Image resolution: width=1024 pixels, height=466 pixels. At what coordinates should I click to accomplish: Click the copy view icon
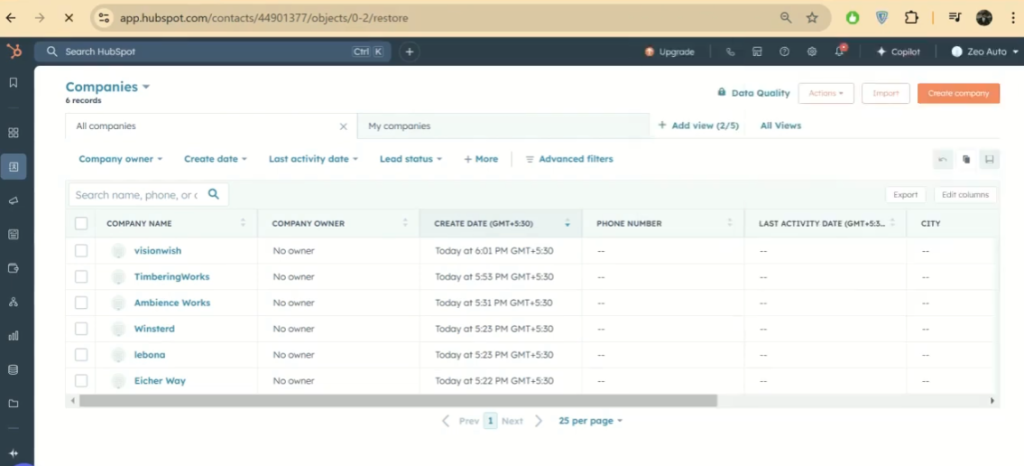pos(966,159)
